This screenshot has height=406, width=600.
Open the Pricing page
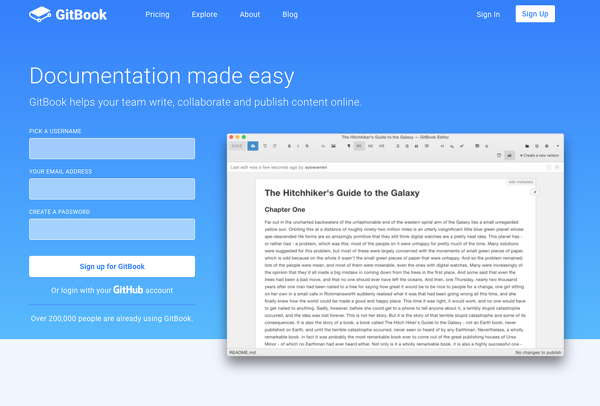[x=157, y=15]
